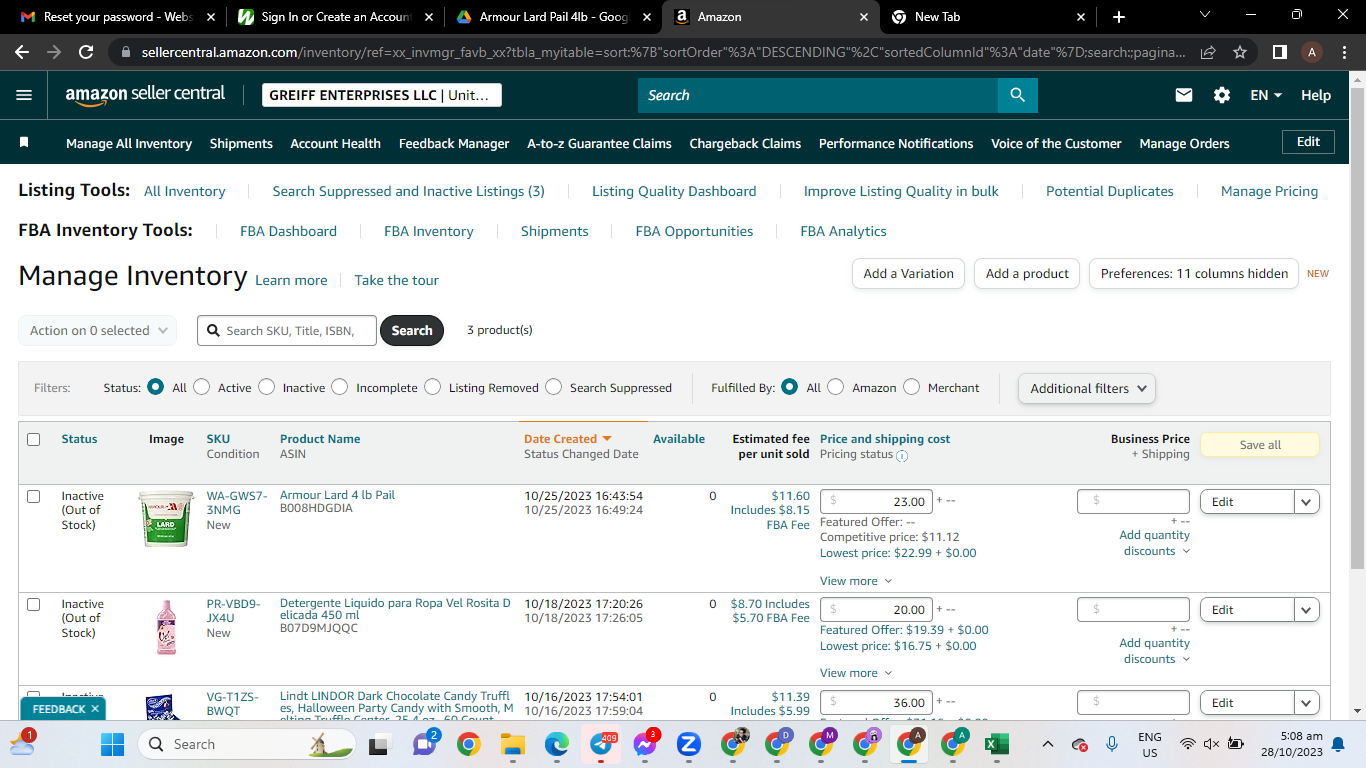Filter Fulfilled By Merchant radio button
Image resolution: width=1366 pixels, height=768 pixels.
click(x=912, y=387)
